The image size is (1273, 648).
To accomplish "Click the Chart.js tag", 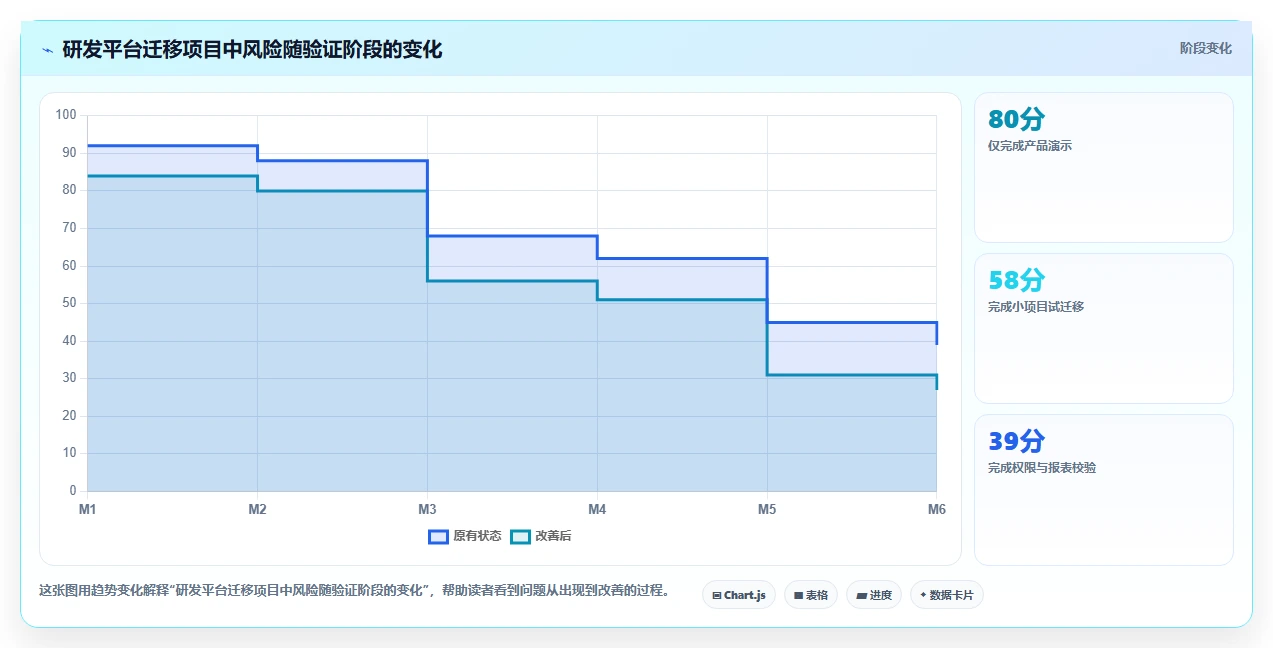I will coord(739,595).
